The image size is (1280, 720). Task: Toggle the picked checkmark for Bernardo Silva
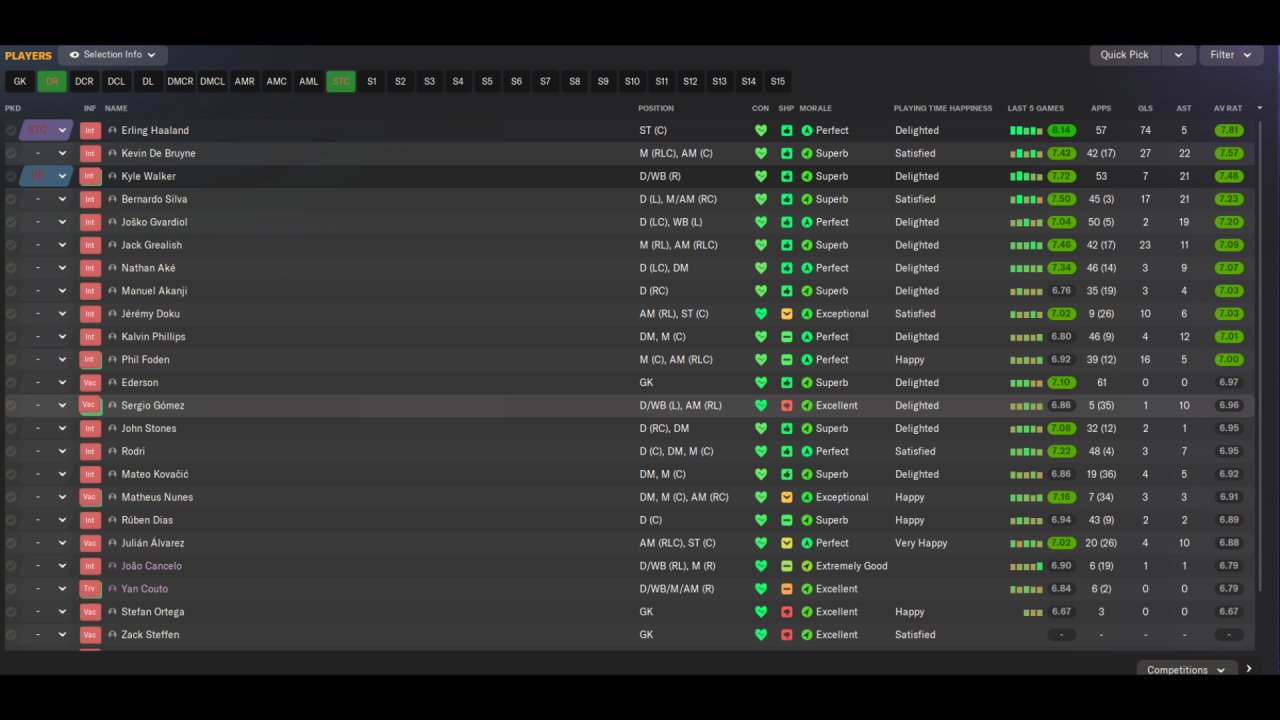pos(11,199)
